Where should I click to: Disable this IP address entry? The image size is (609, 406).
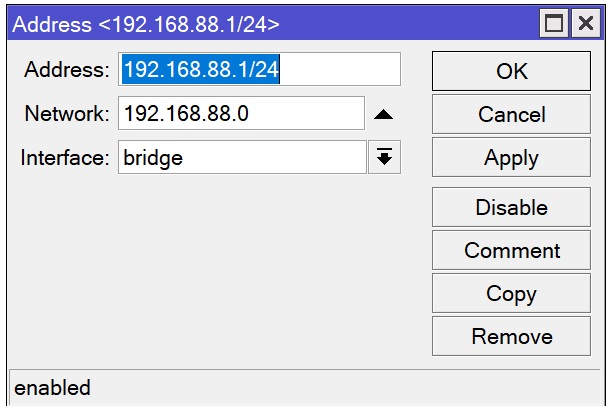click(x=511, y=208)
